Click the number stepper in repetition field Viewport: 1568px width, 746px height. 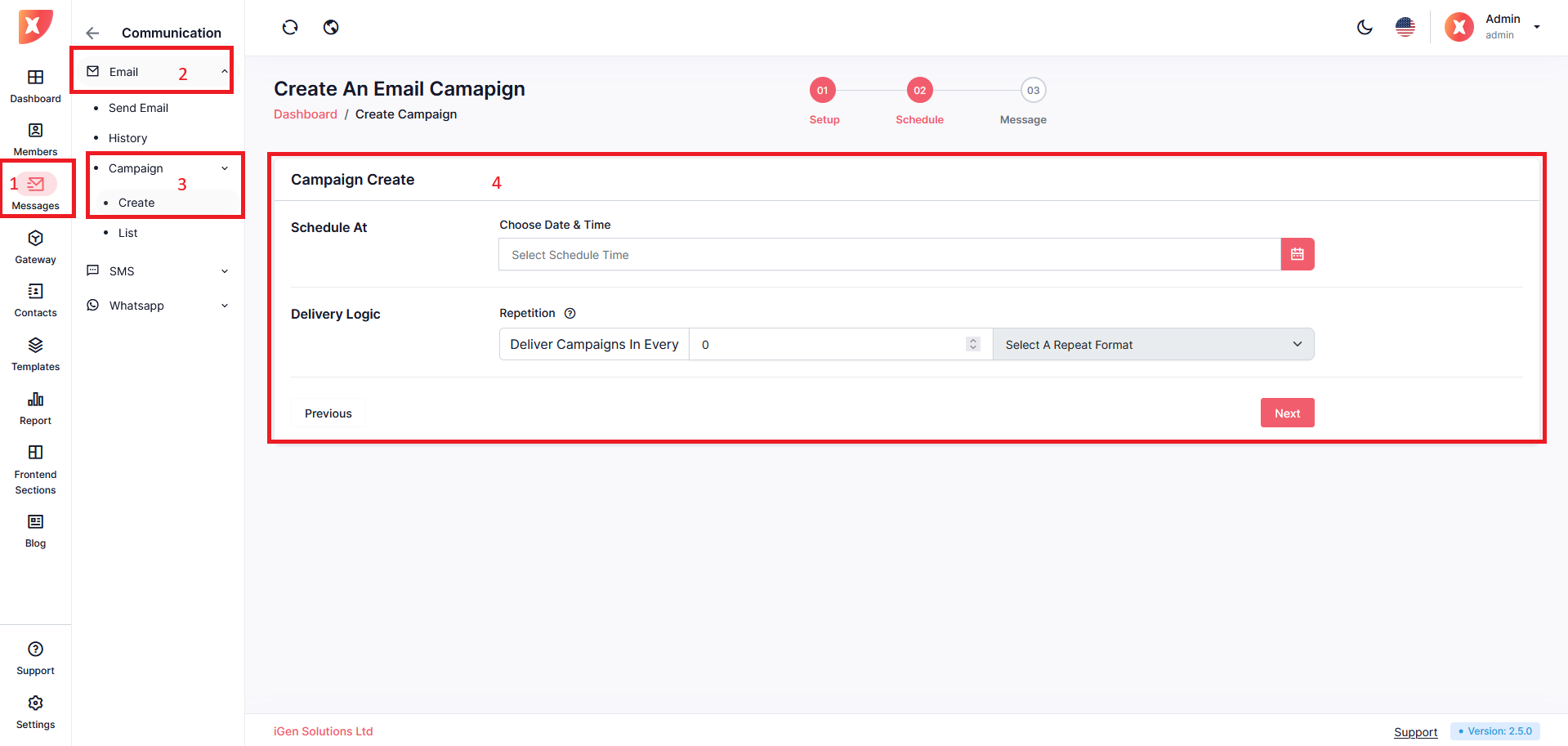[972, 344]
